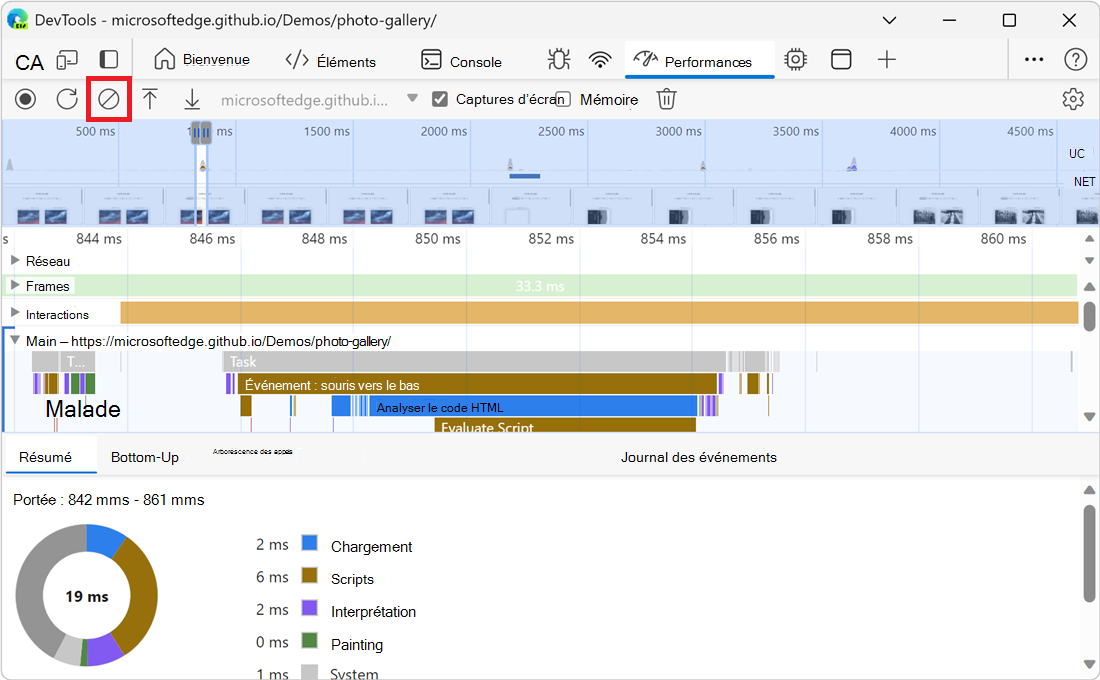Expand the Frames track
Viewport: 1100px width, 680px height.
[x=15, y=285]
